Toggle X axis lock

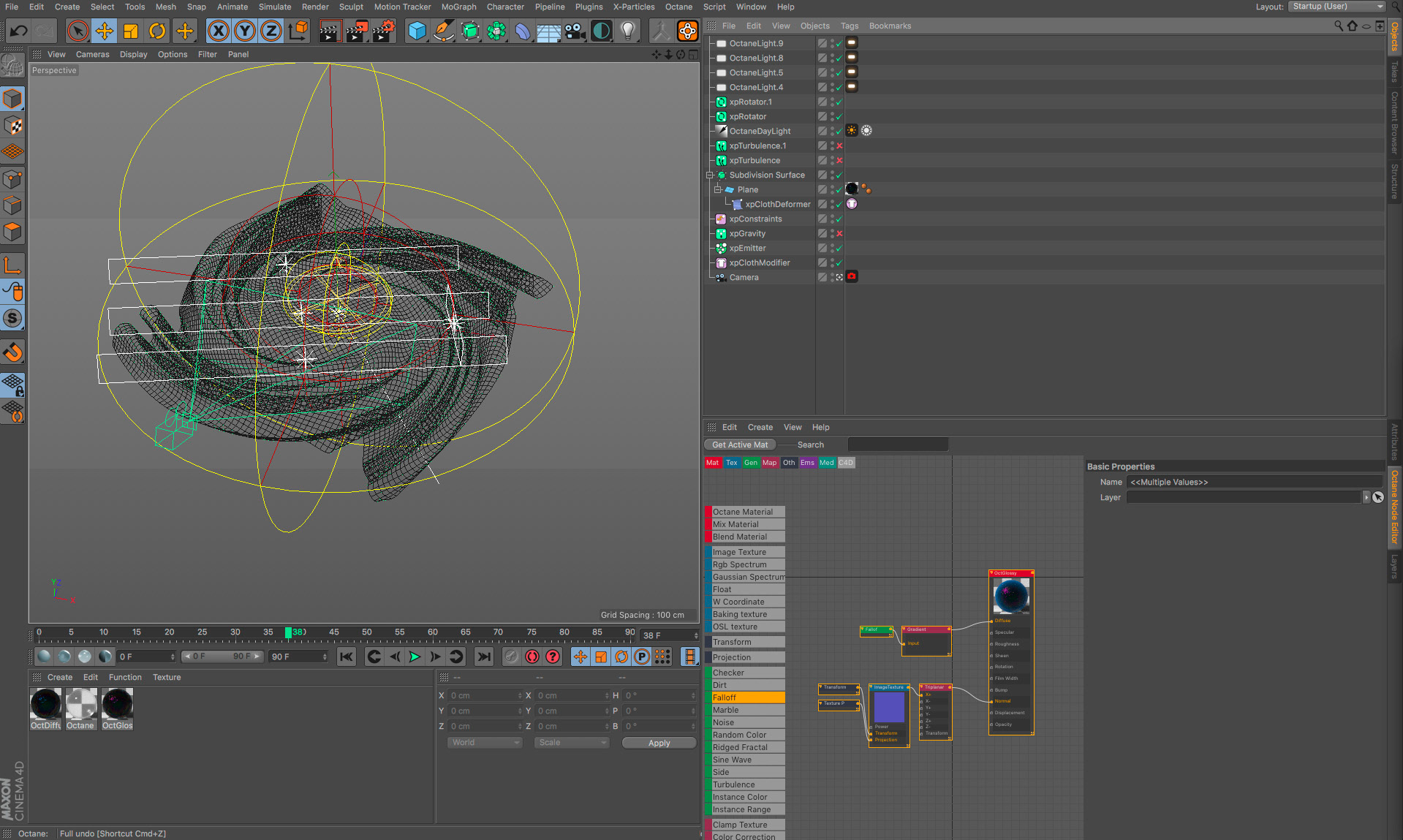tap(218, 31)
